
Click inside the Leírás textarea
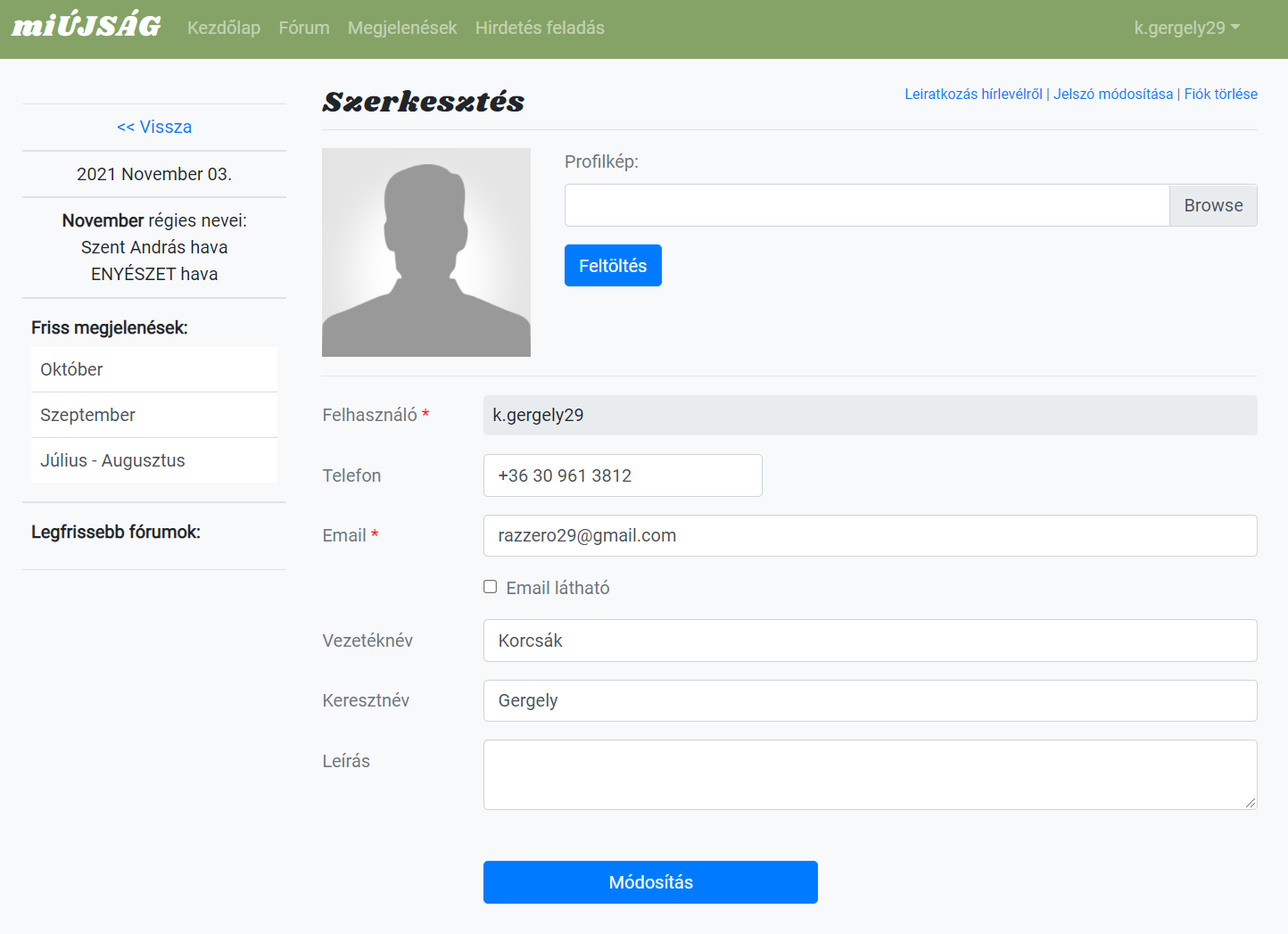pyautogui.click(x=871, y=774)
